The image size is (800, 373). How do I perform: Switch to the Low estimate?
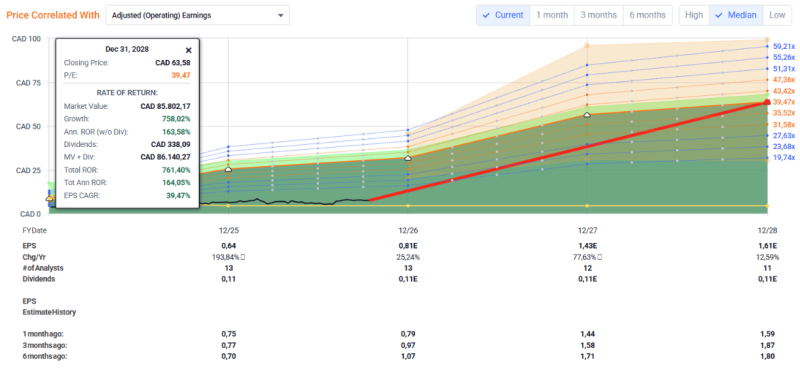pos(777,15)
